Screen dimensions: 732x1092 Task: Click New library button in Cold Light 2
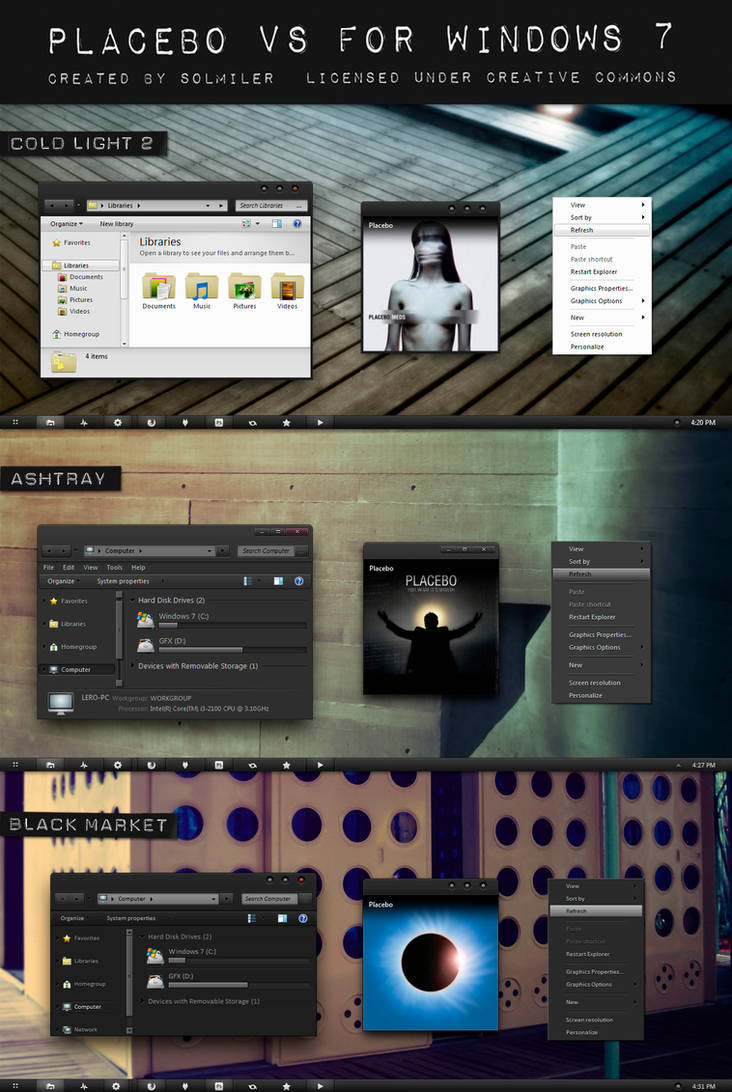click(116, 224)
